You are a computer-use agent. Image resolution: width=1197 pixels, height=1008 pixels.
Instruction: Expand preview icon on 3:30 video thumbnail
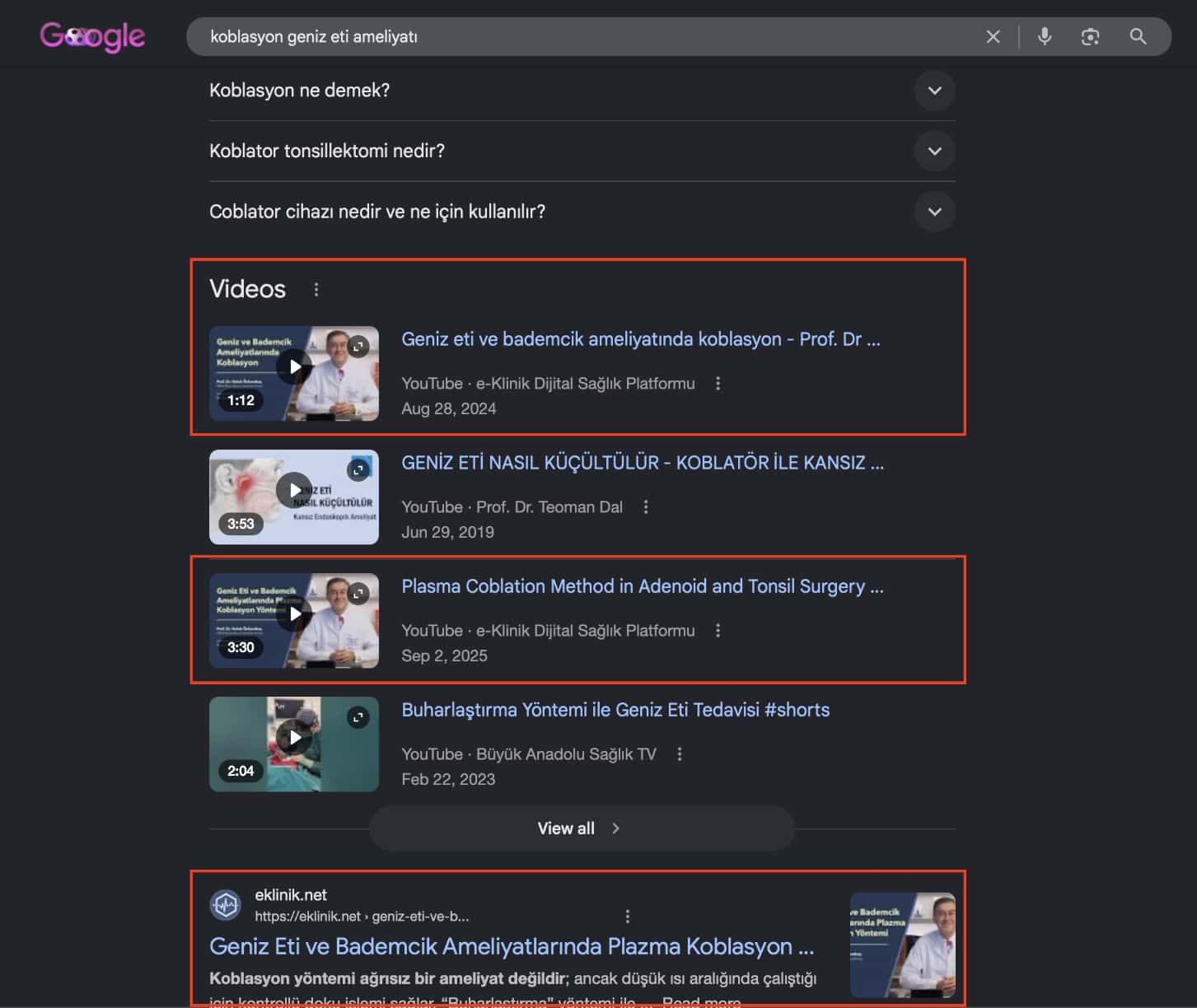[x=358, y=594]
